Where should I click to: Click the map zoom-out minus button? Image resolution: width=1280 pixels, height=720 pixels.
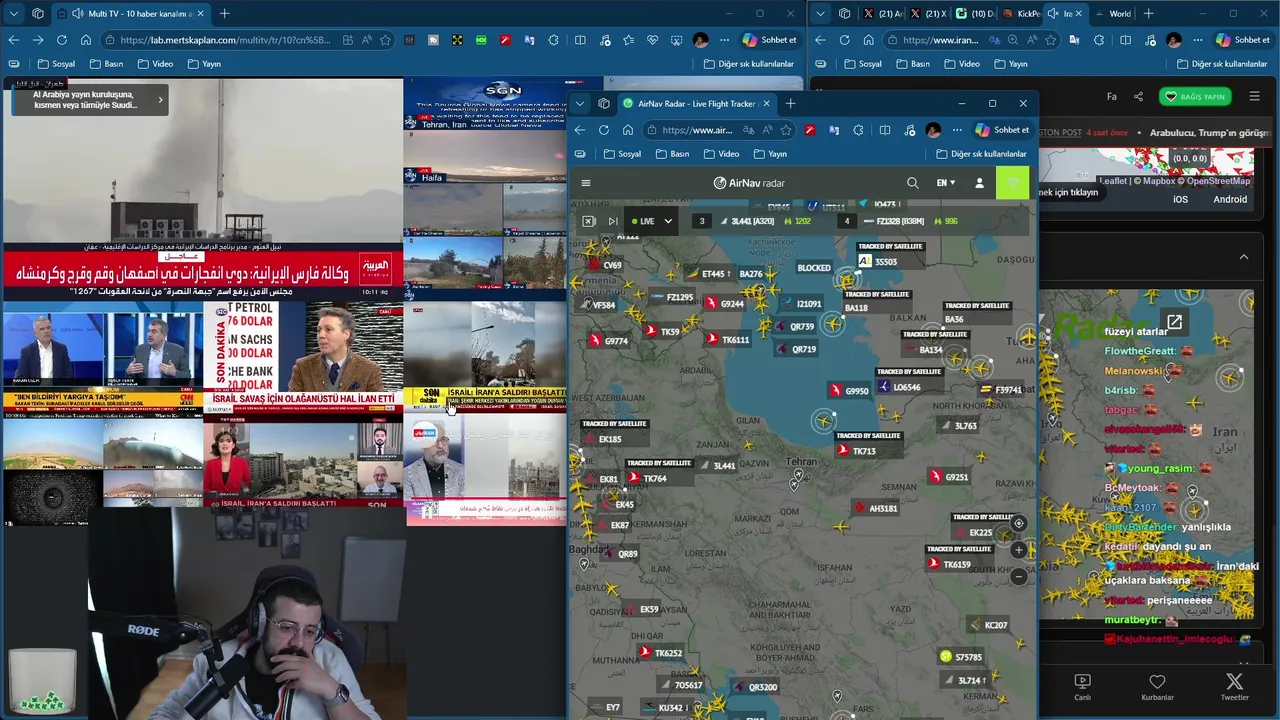point(1018,576)
